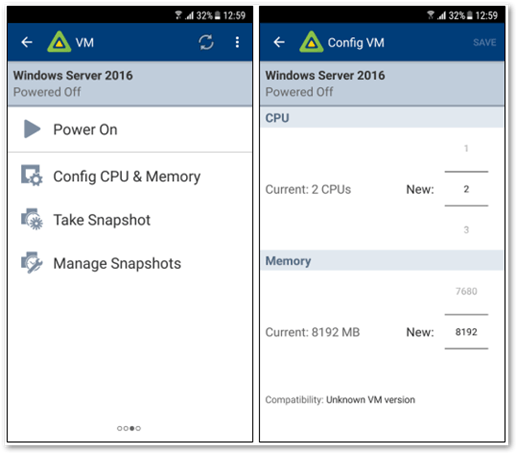Tap the selected memory value 8192

pos(466,332)
